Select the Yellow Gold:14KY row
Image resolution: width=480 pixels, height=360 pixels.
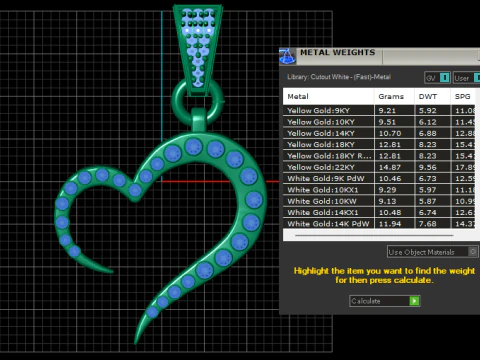pos(379,133)
